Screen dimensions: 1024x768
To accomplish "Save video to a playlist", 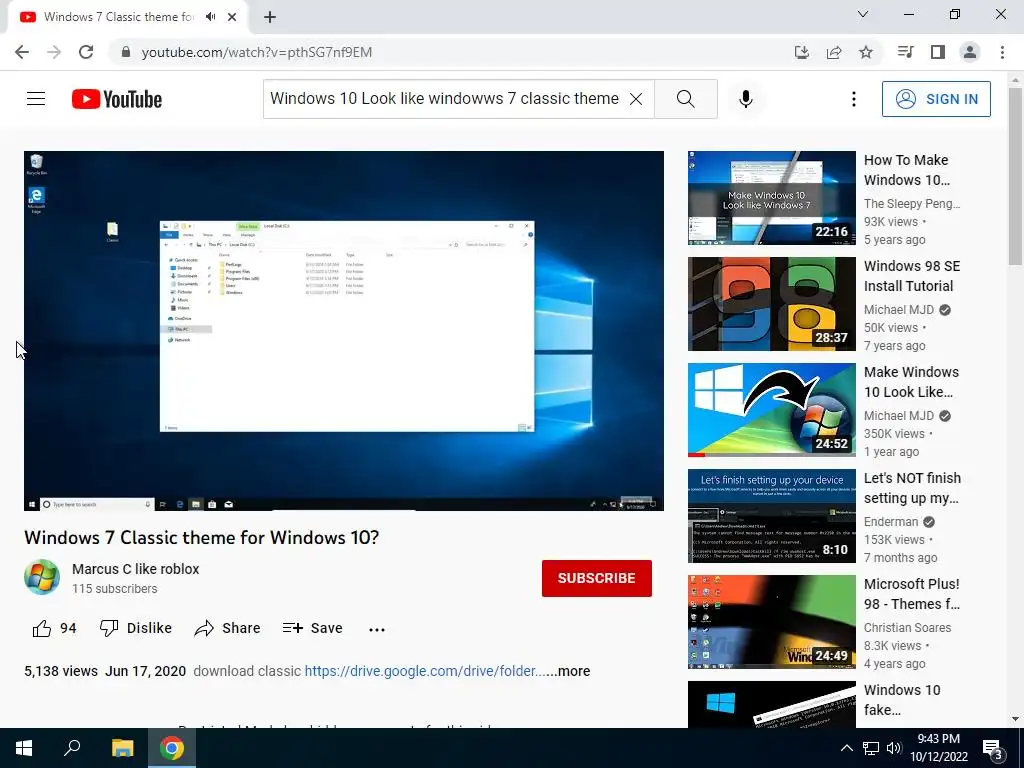I will (312, 628).
